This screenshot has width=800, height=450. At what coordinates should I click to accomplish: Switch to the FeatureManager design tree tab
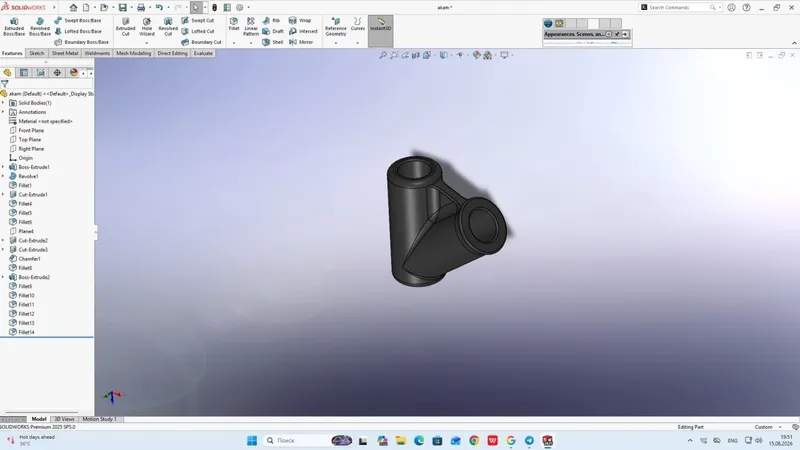click(7, 72)
